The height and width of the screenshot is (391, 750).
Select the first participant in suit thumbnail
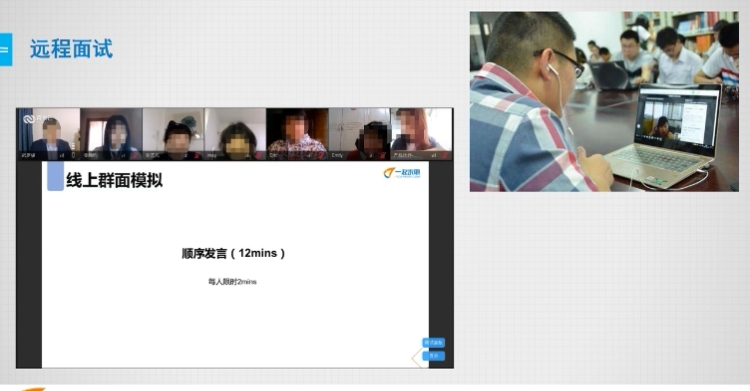click(x=48, y=134)
